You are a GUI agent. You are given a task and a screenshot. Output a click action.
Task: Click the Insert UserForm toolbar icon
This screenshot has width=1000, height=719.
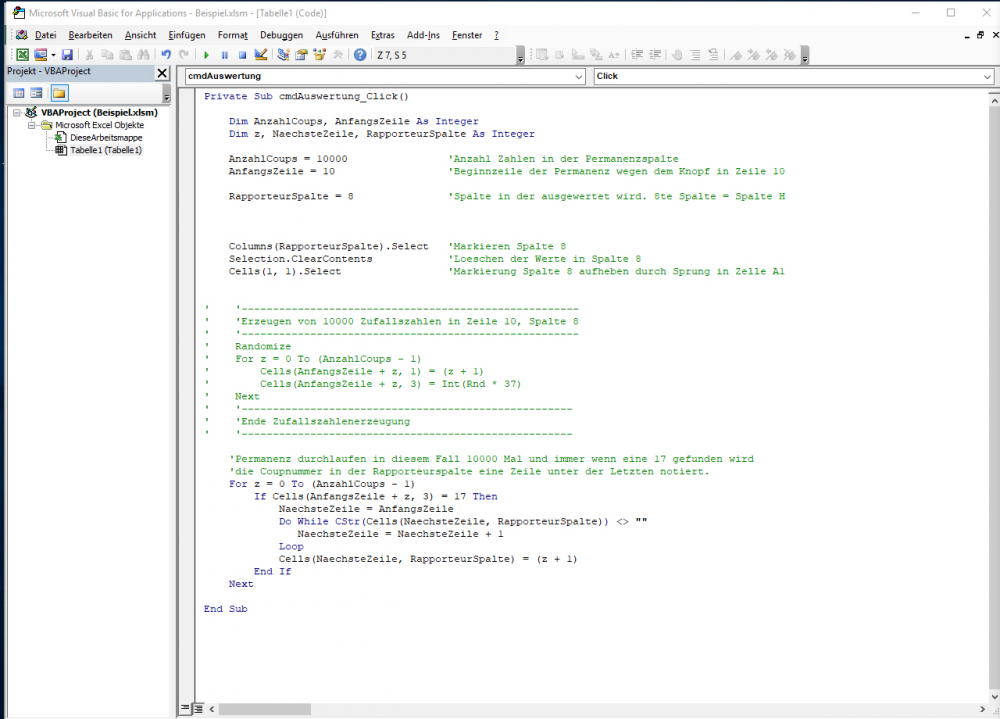coord(40,55)
